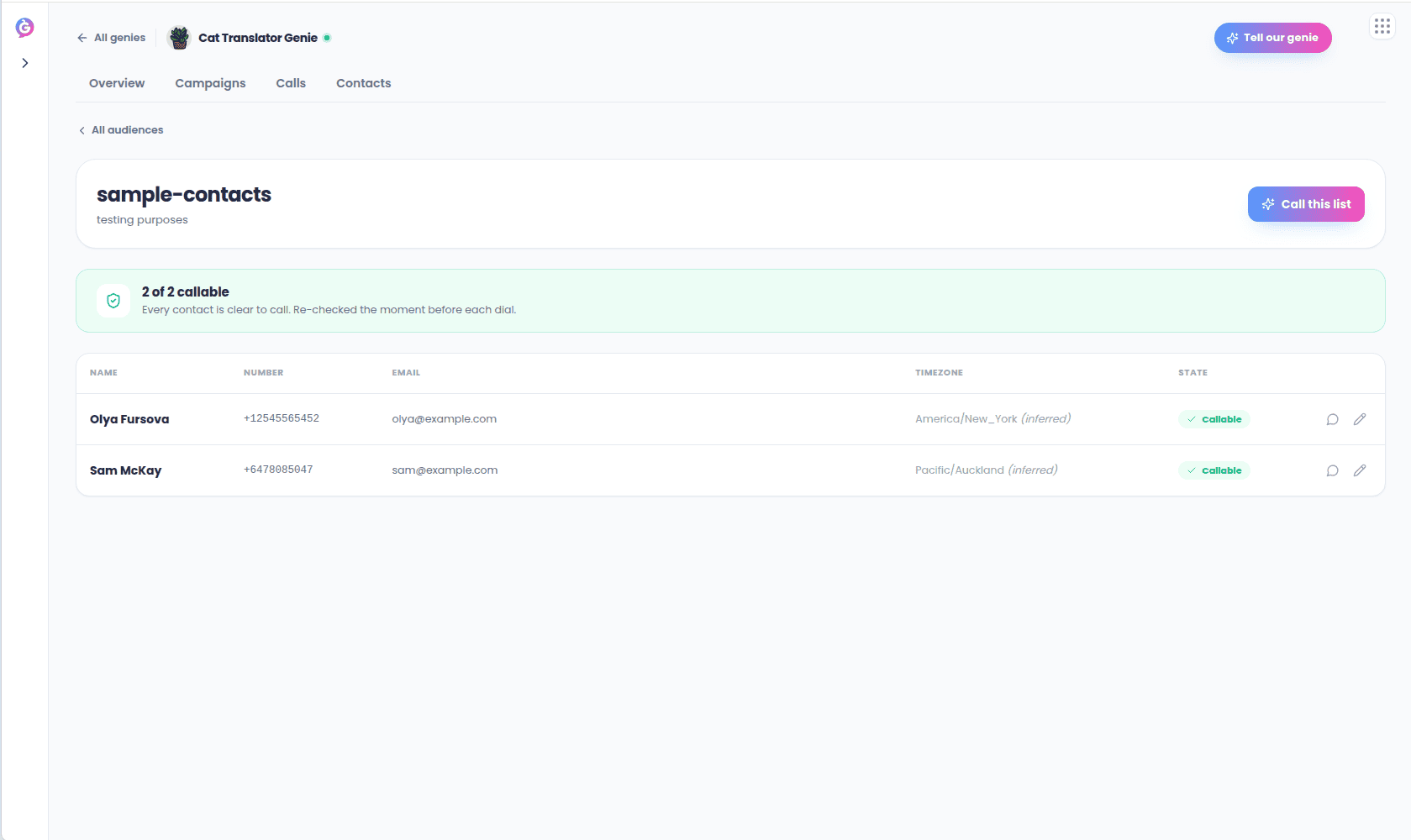Click the EMAIL column header
This screenshot has width=1411, height=840.
(406, 373)
